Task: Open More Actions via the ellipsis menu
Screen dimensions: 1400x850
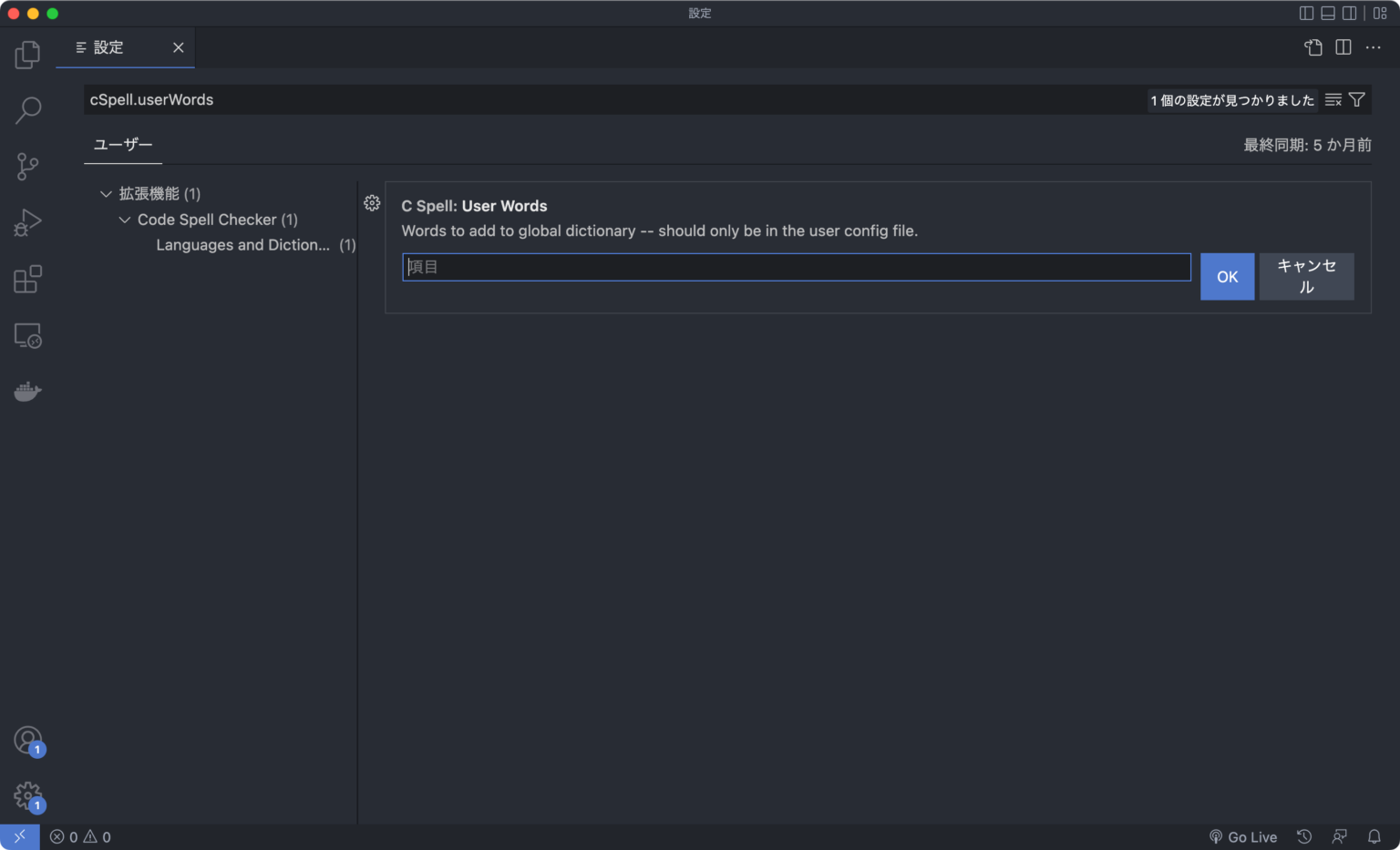Action: point(1374,47)
